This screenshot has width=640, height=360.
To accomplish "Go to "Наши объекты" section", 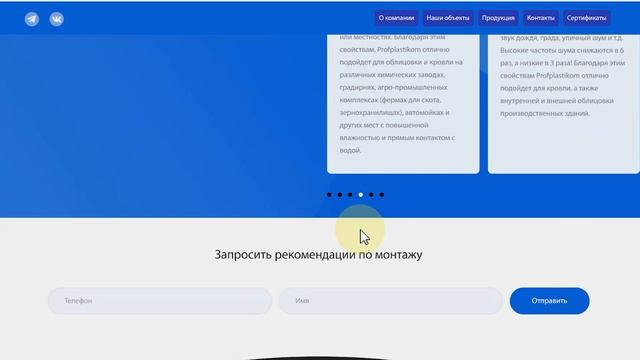I will coord(448,18).
